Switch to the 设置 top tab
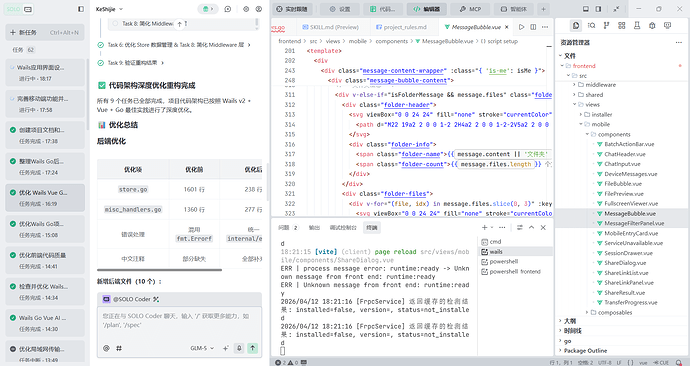The width and height of the screenshot is (690, 366). (x=340, y=9)
